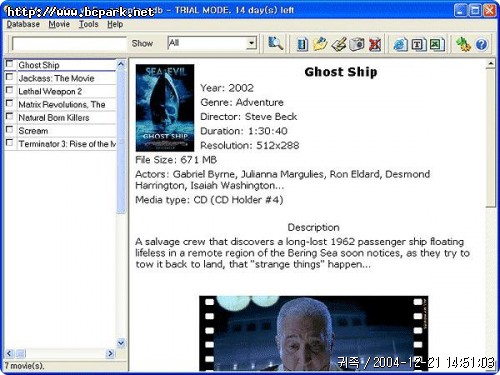Click movie list scroll up arrow
500x375 pixels.
tap(121, 64)
